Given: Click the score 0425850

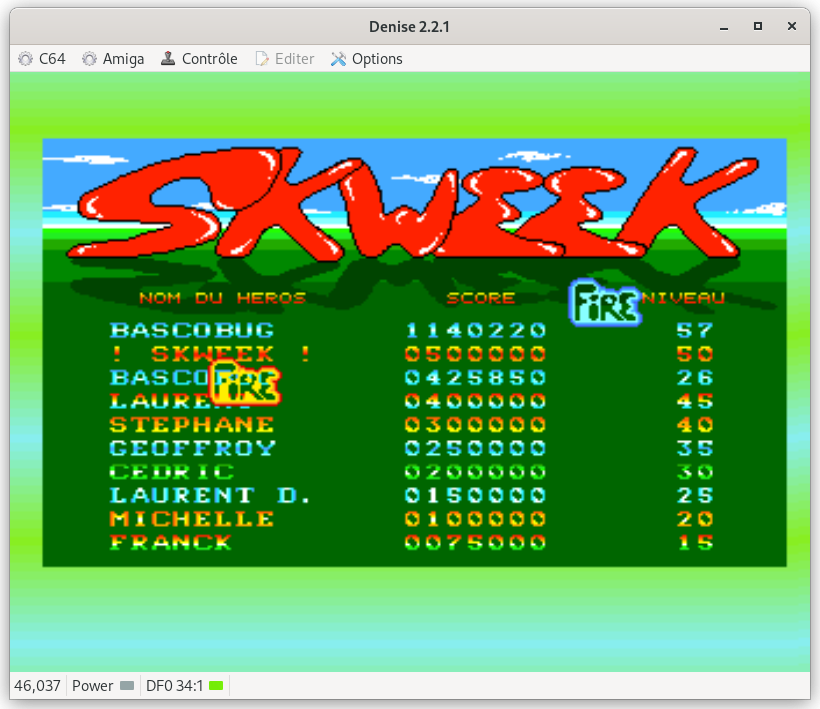Looking at the screenshot, I should point(475,378).
